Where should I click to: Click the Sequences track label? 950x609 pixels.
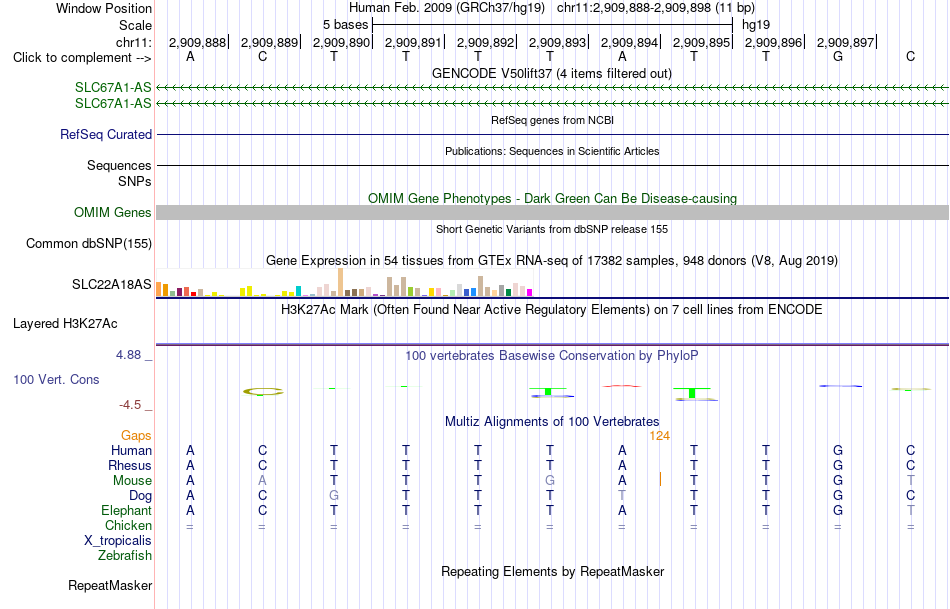pos(119,165)
